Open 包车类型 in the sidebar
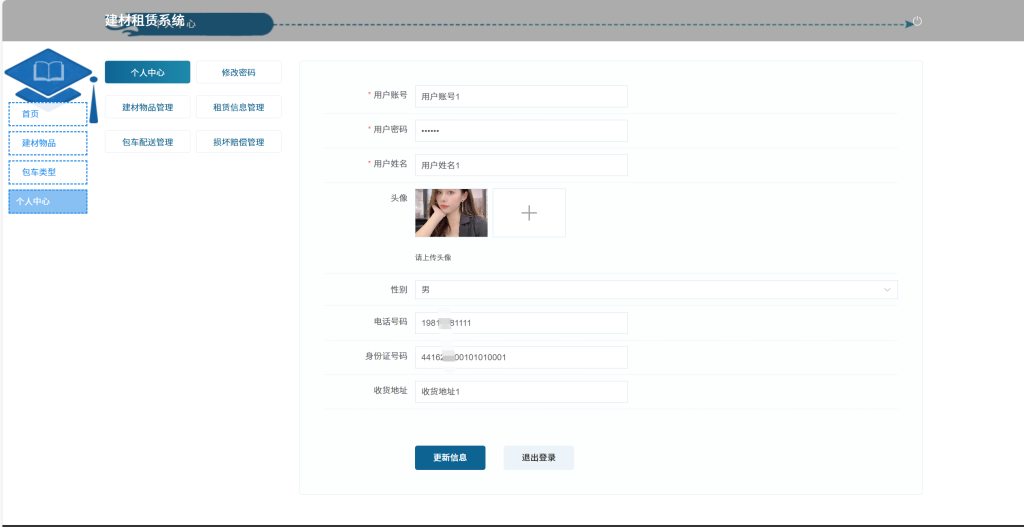 [48, 172]
